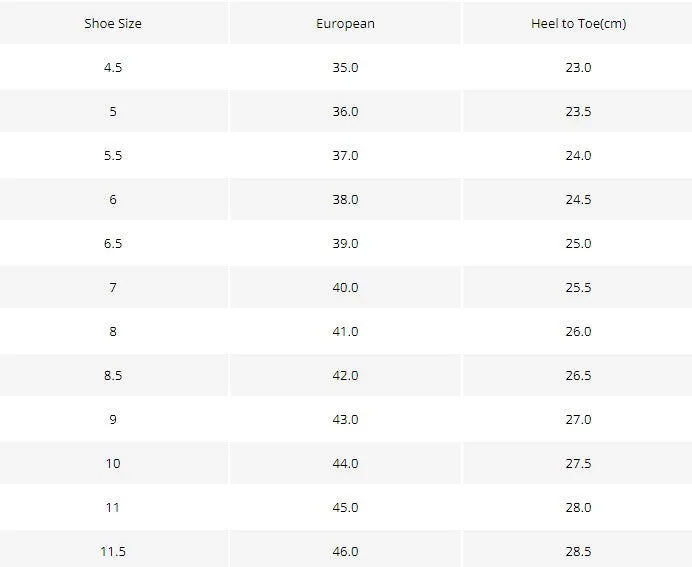Screen dimensions: 692x567
Task: Click the 25.5 heel to toe cell
Action: (579, 287)
